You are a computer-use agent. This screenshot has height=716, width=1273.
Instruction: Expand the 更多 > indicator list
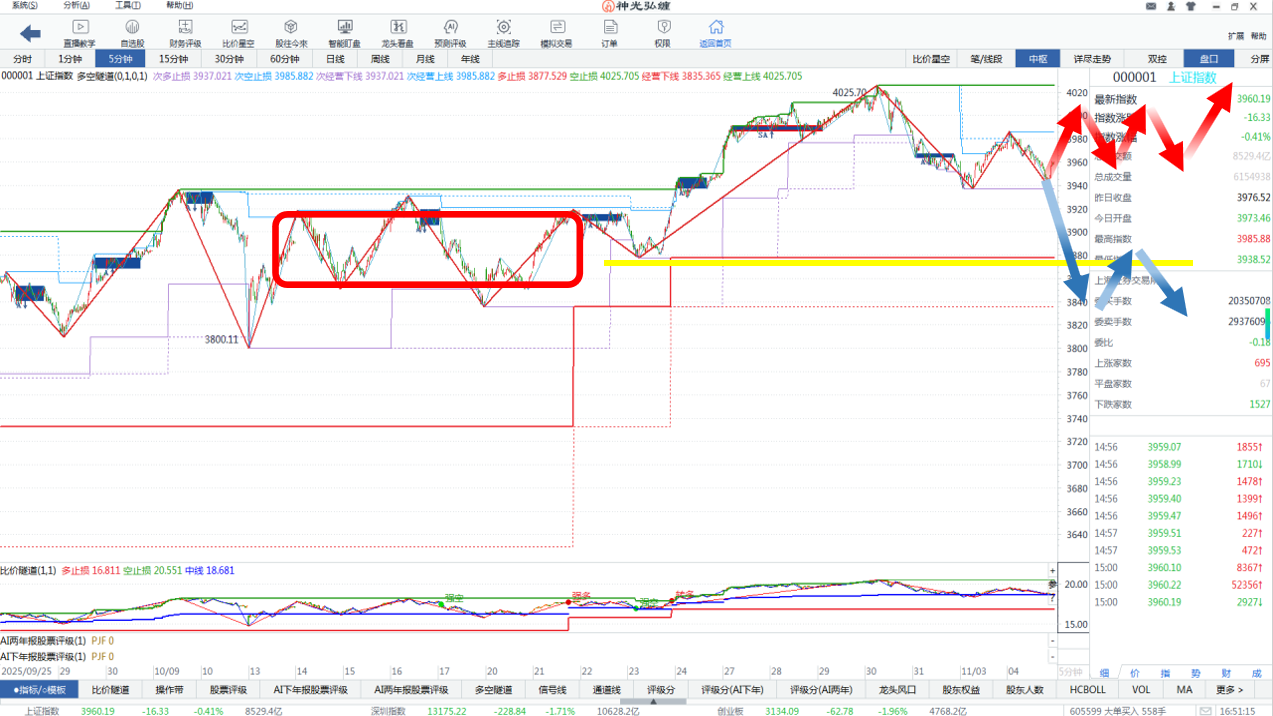click(x=1230, y=690)
